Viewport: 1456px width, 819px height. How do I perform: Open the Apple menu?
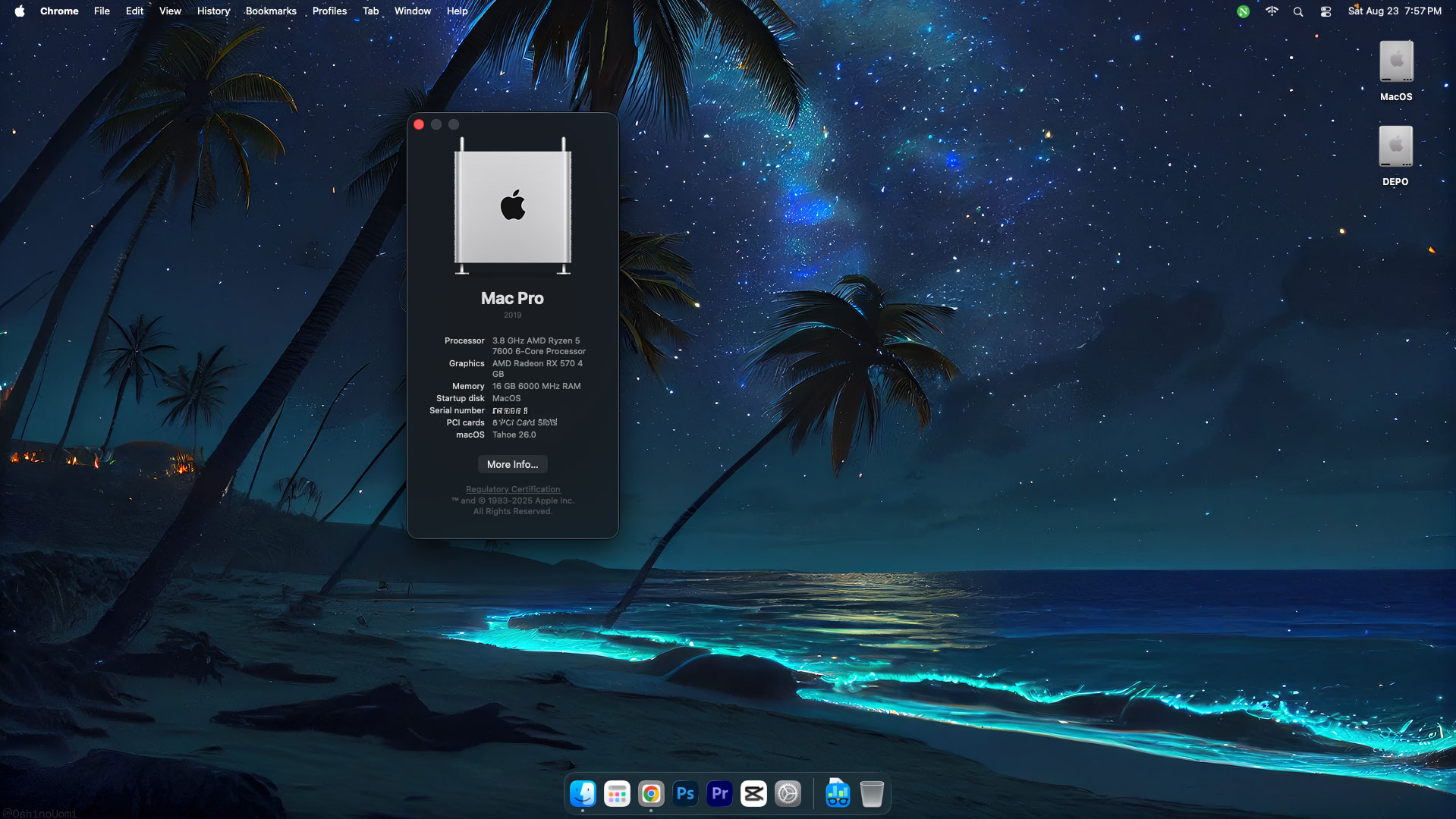click(x=20, y=11)
